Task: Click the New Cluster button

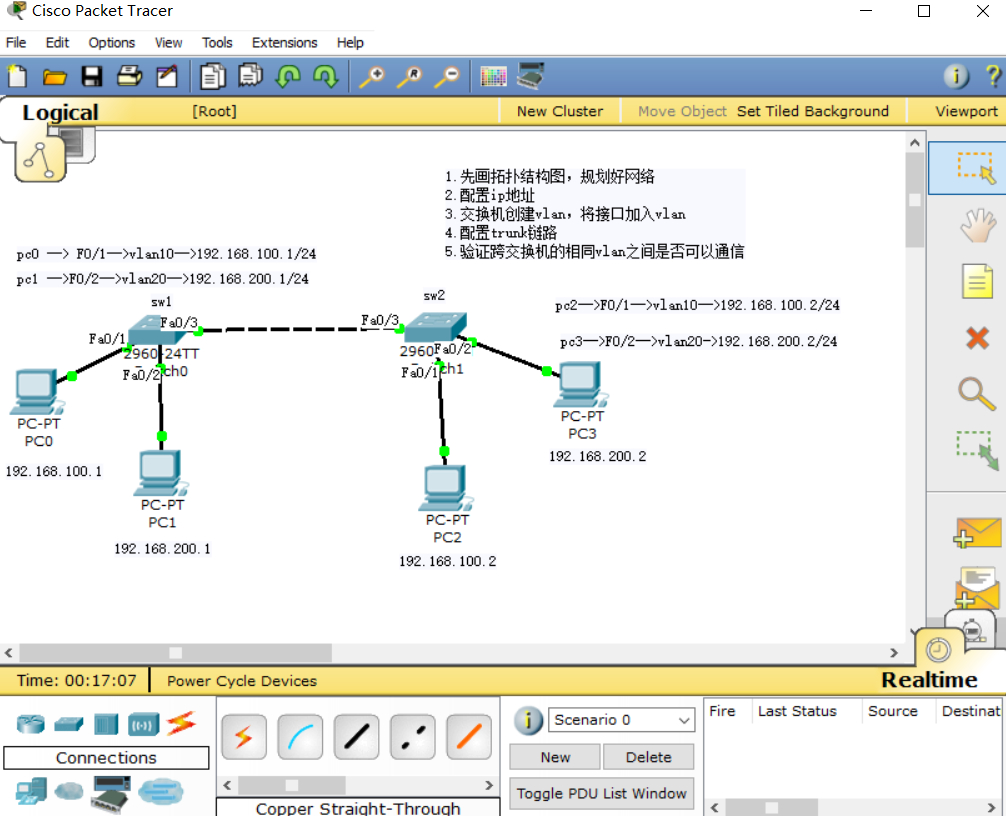Action: [559, 111]
